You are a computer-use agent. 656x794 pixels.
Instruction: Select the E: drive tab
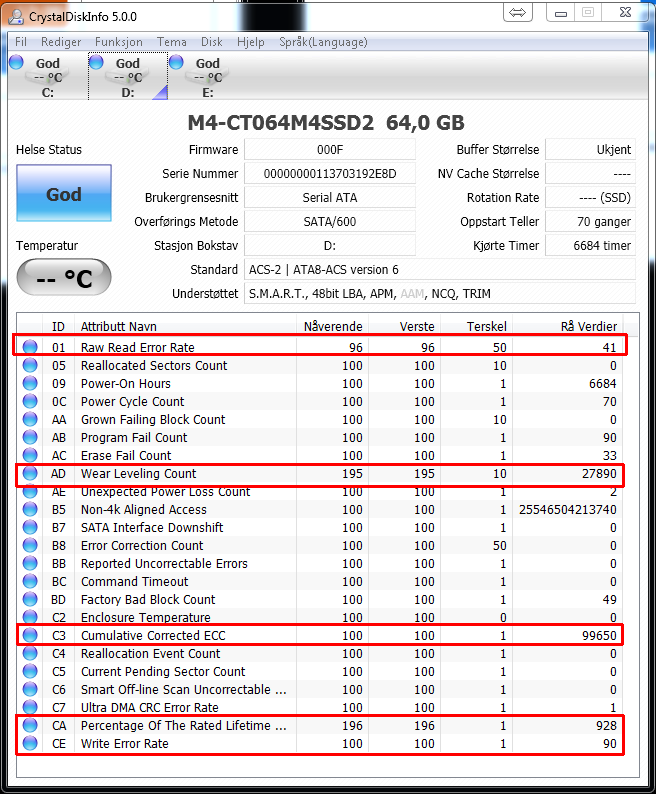click(208, 76)
